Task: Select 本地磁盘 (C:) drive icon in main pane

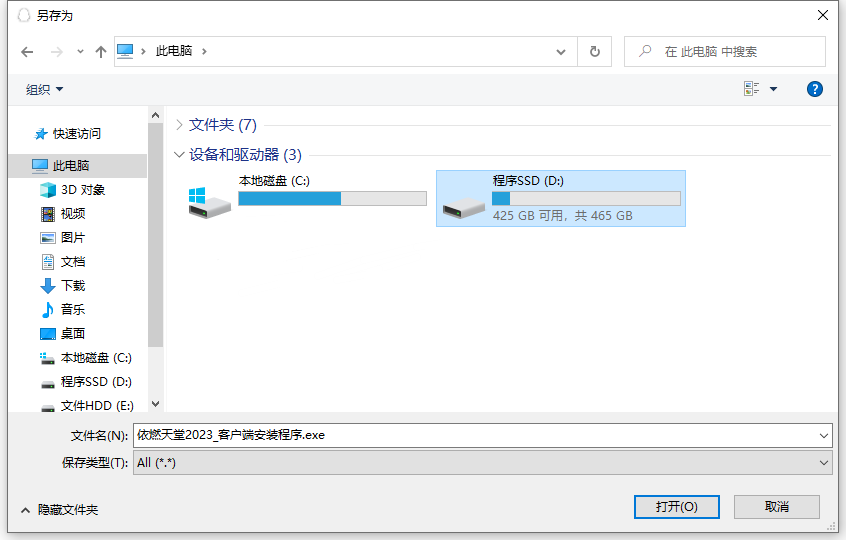Action: pos(210,200)
